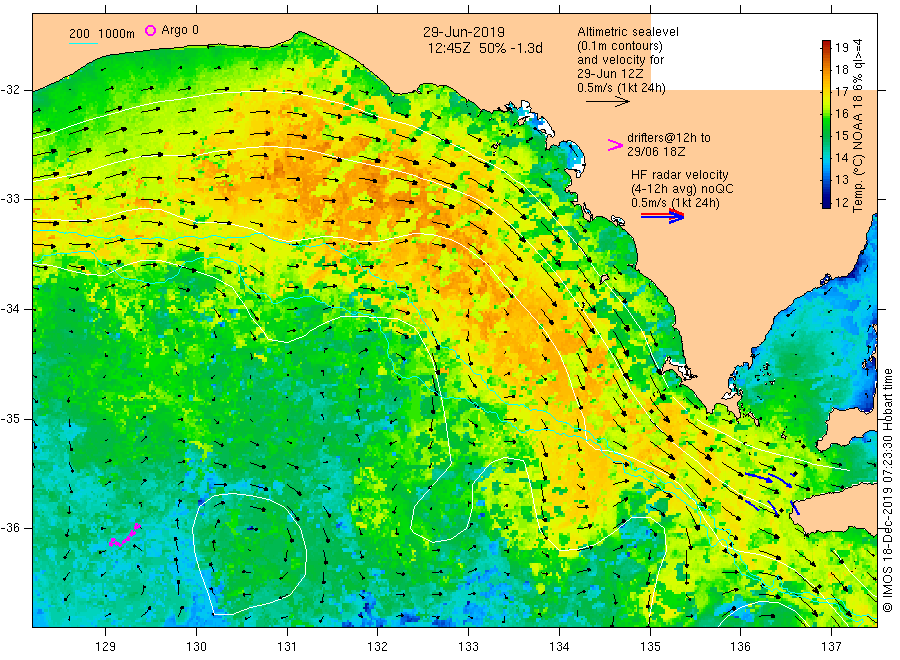
Task: Click the '200 1000m' depth label
Action: point(102,34)
